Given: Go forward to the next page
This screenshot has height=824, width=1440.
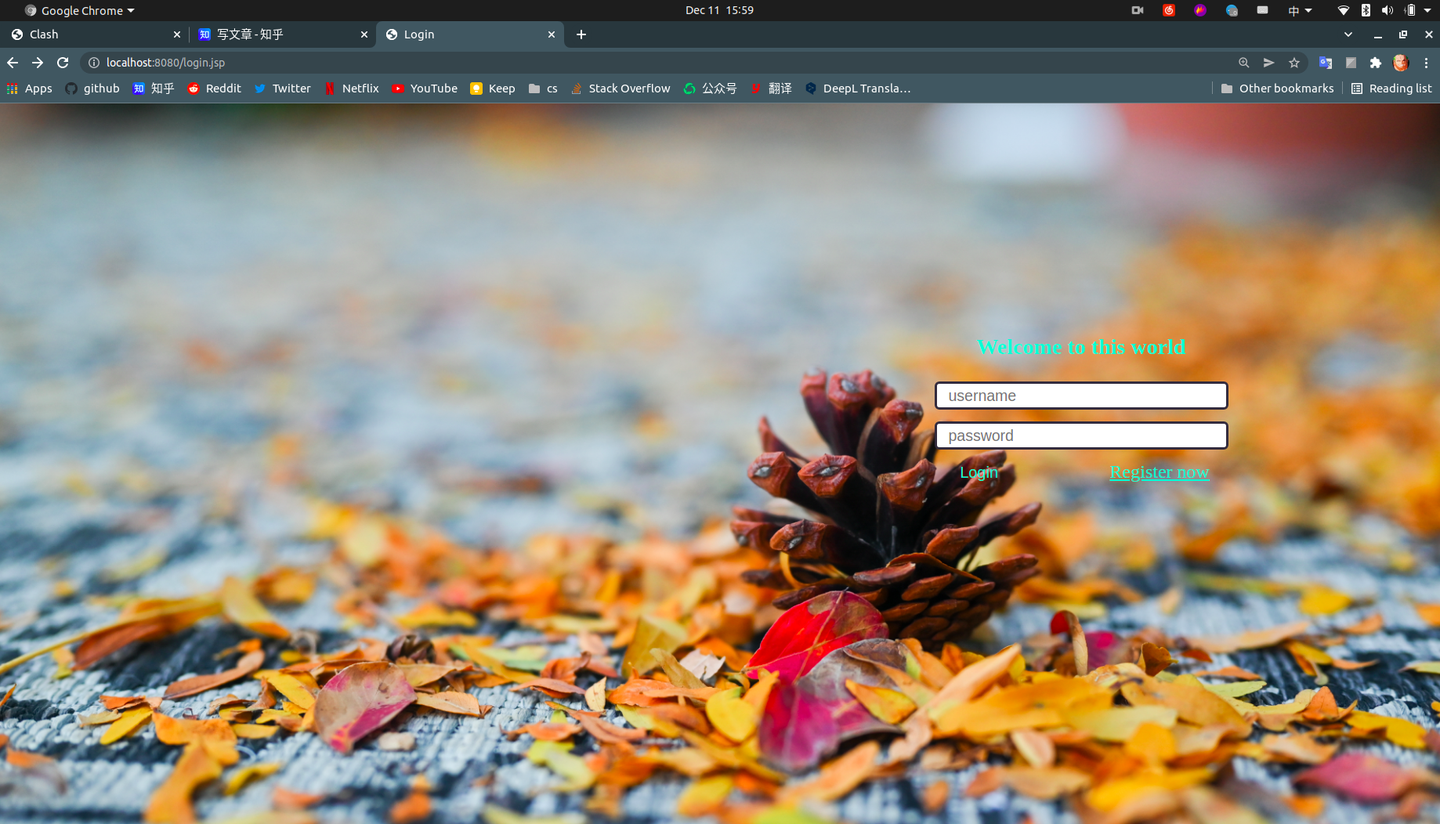Looking at the screenshot, I should coord(38,62).
